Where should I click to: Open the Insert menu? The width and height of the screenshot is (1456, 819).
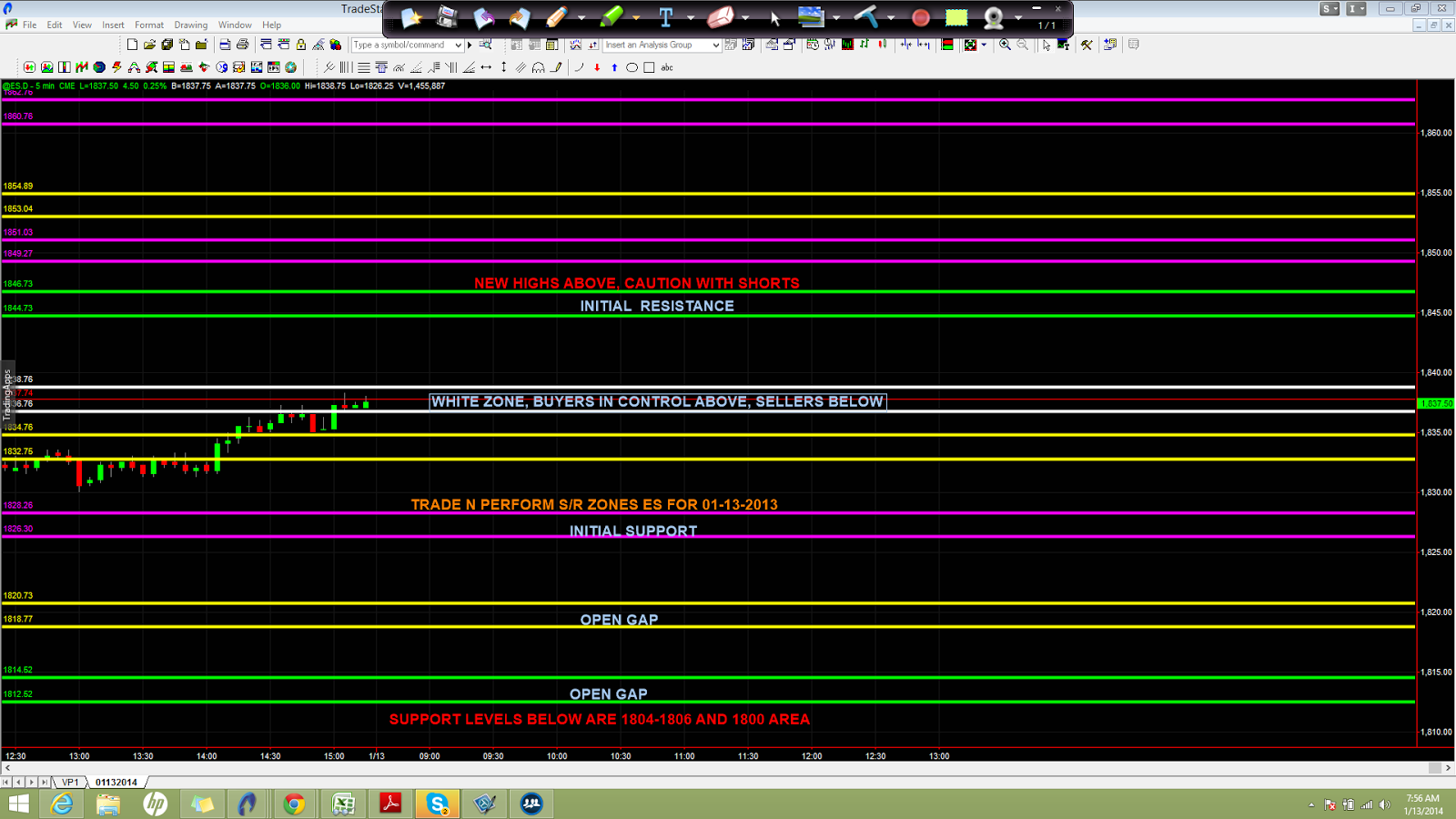[113, 25]
